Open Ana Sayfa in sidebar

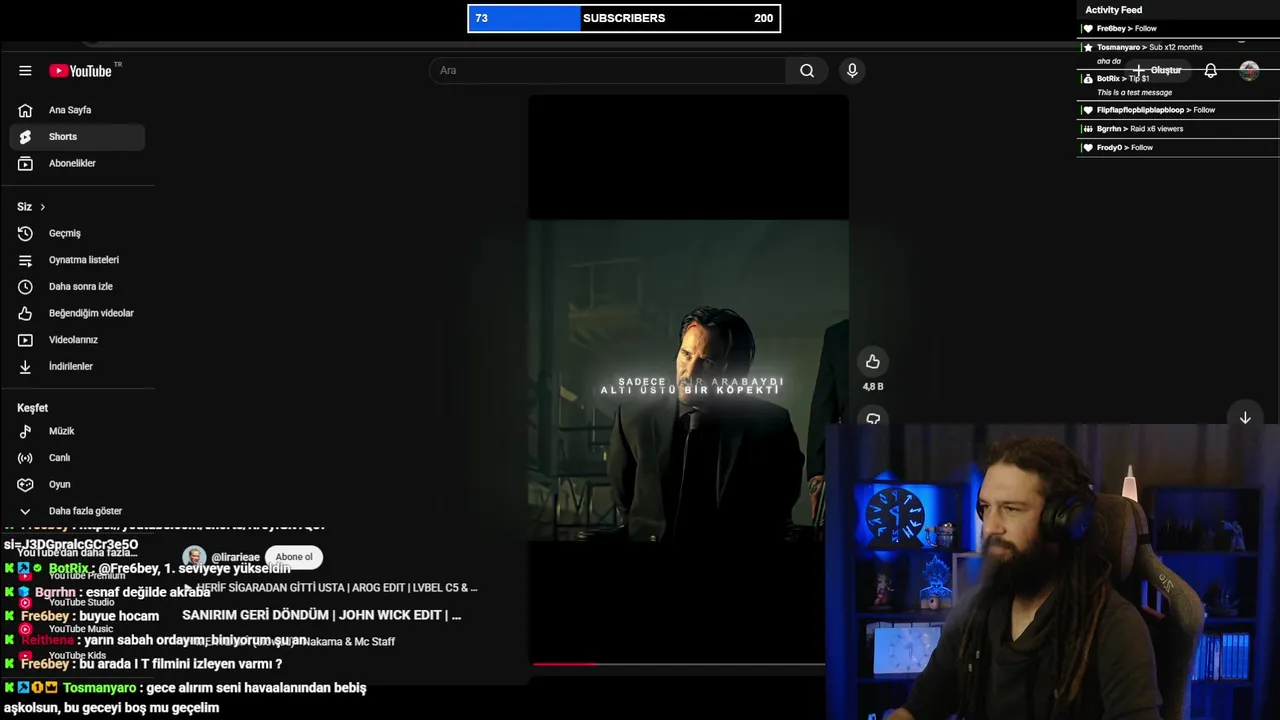coord(78,110)
